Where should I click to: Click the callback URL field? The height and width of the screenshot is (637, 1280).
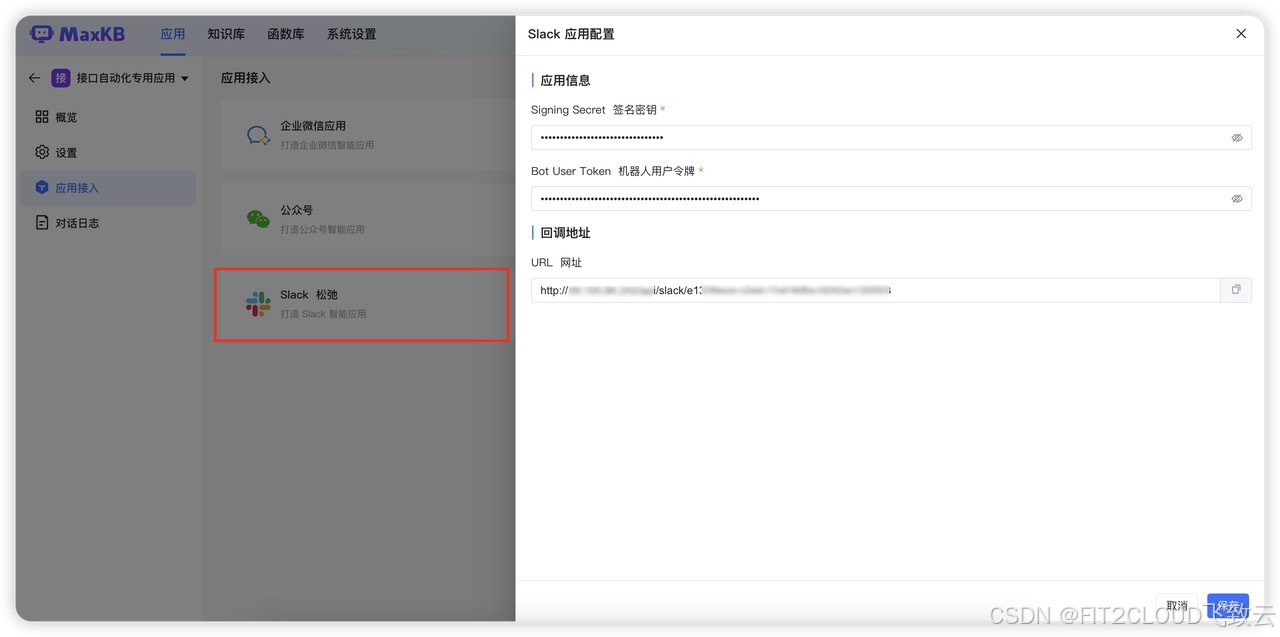876,290
